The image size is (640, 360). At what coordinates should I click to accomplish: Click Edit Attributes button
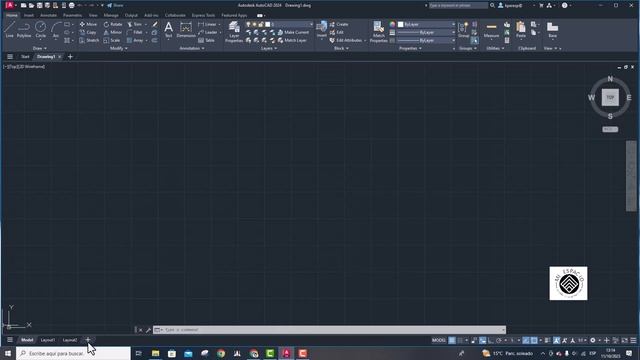click(346, 40)
